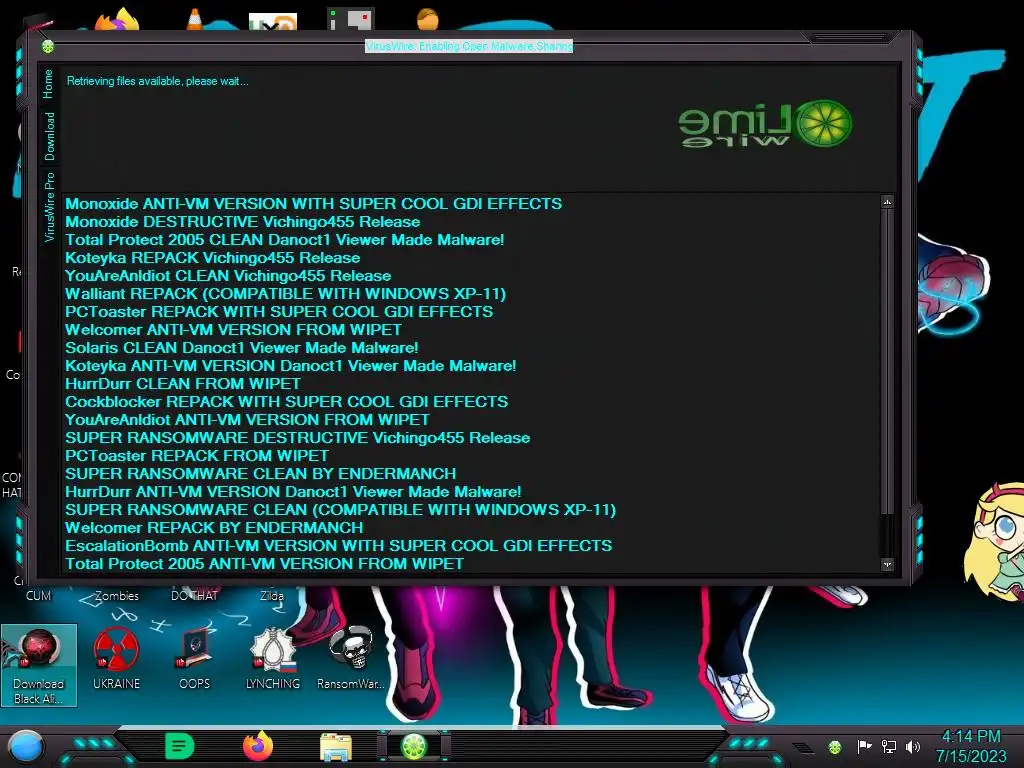1024x768 pixels.
Task: Open the OOPS desktop icon
Action: point(195,658)
